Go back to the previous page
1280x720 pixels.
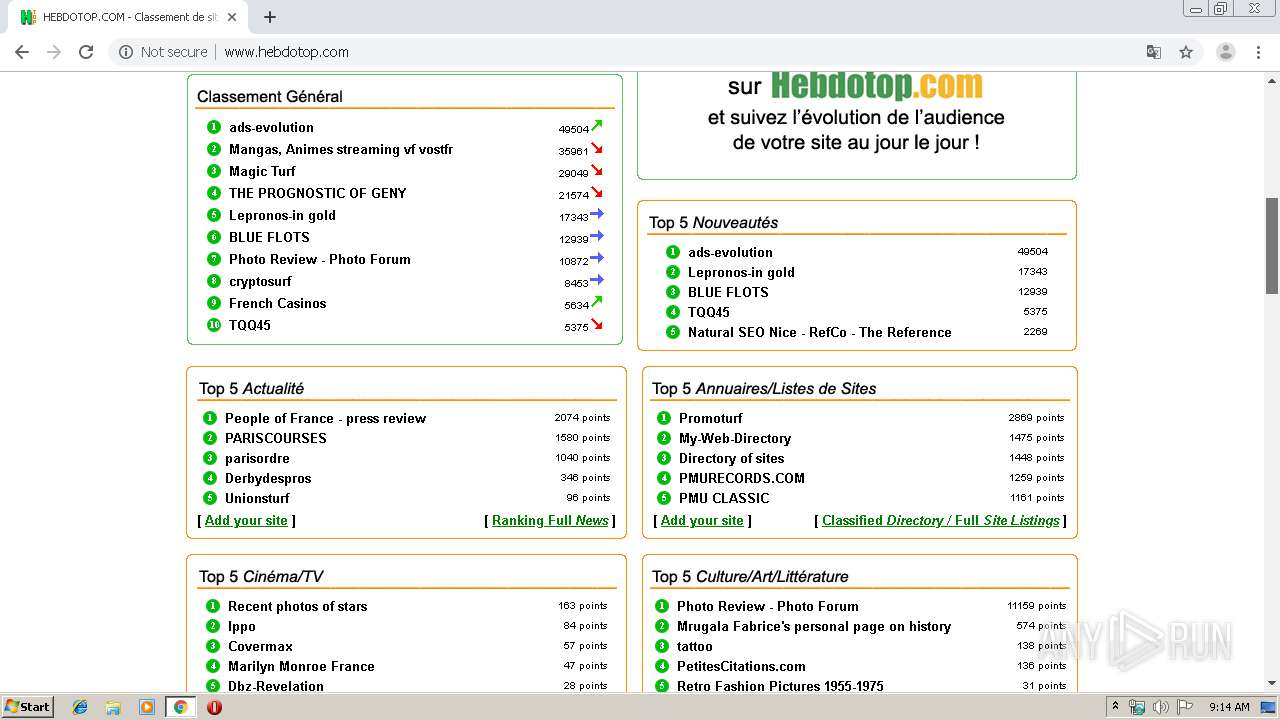[22, 52]
